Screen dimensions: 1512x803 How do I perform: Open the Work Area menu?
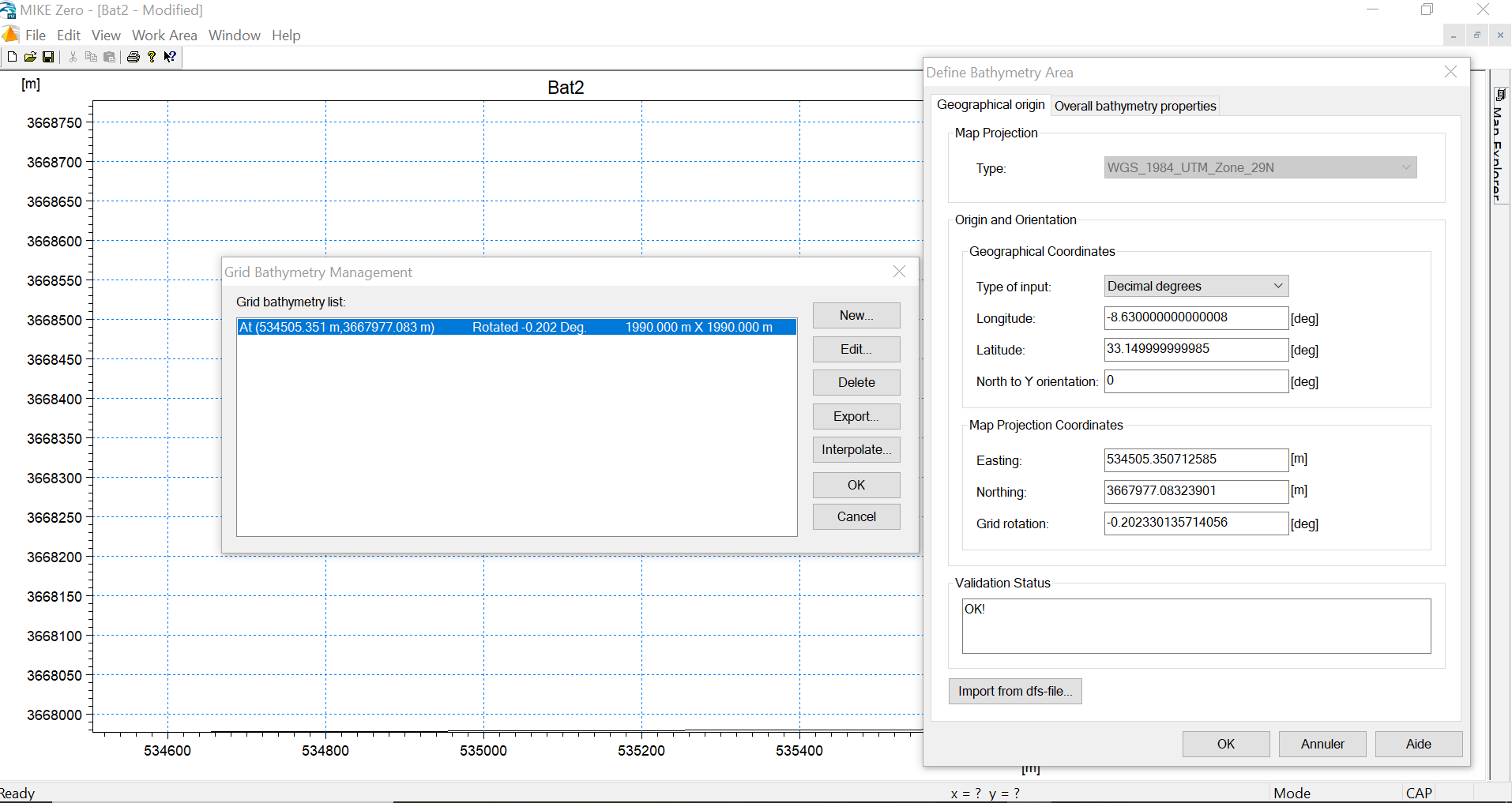coord(164,36)
